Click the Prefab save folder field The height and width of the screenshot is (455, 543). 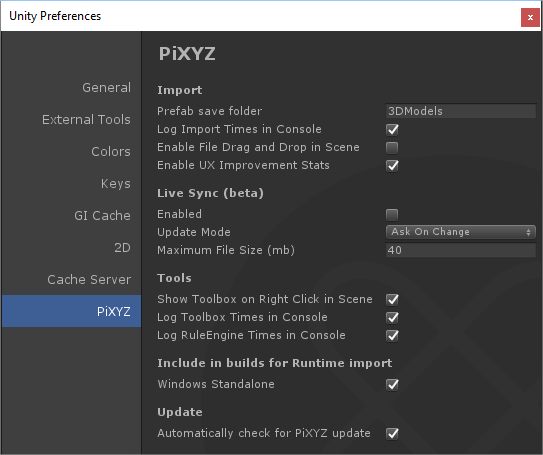coord(461,111)
